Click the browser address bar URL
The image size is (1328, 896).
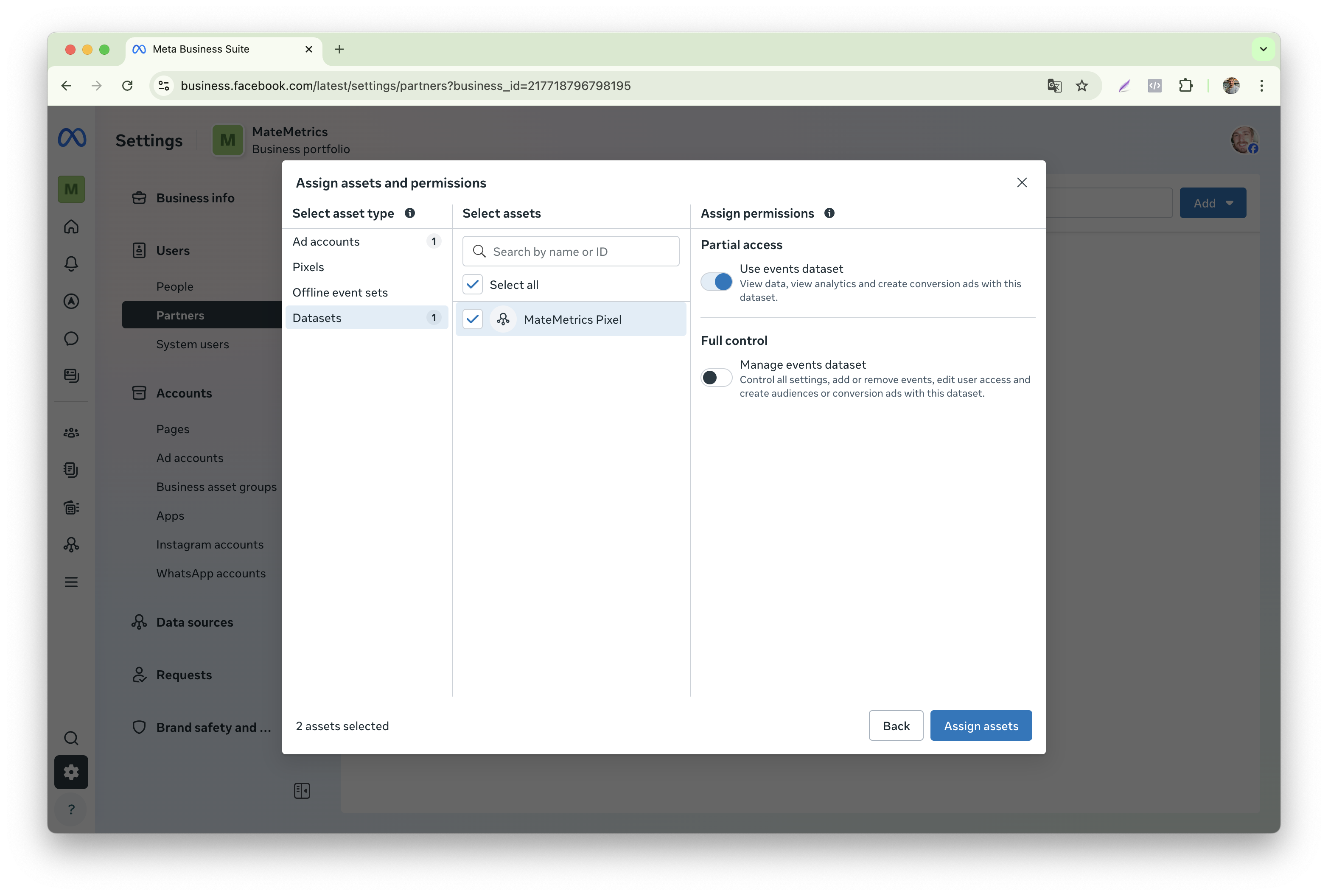[x=406, y=86]
